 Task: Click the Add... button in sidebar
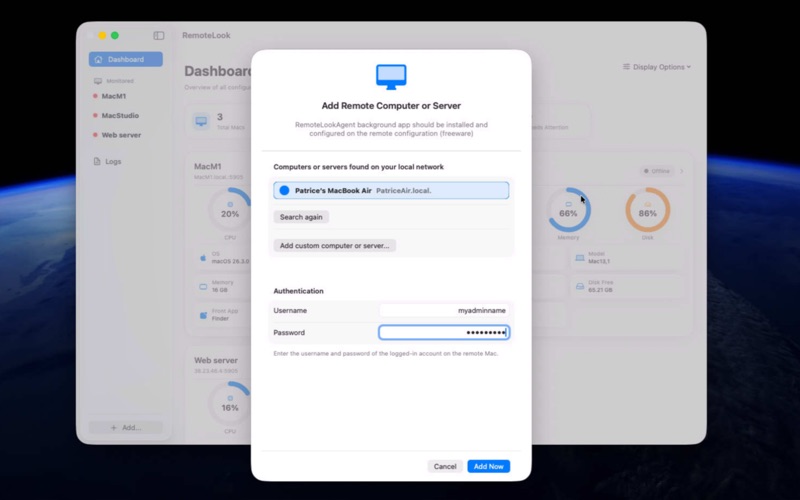point(126,428)
